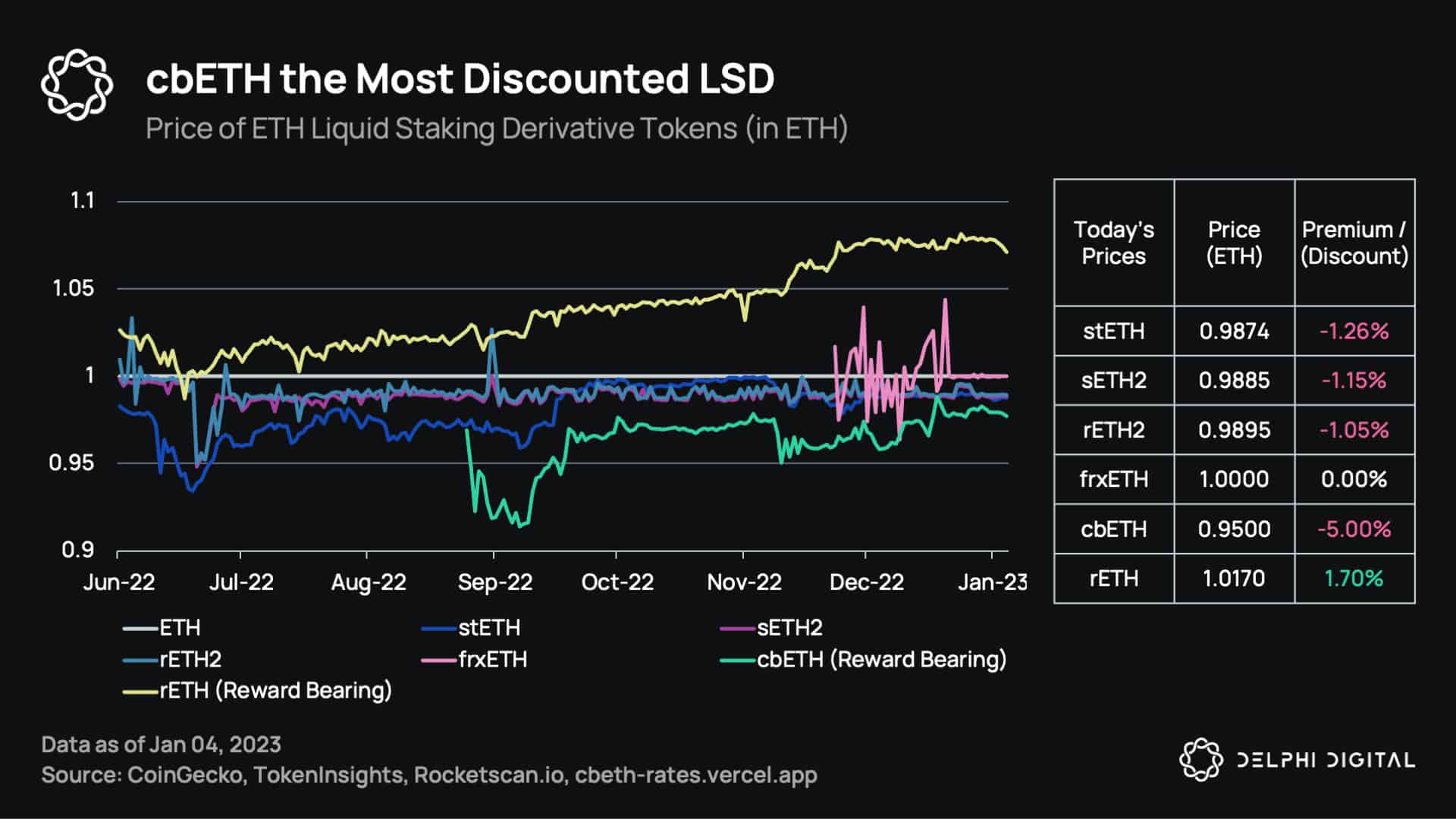Click the 1.1 y-axis label
The image size is (1456, 819).
pyautogui.click(x=82, y=201)
